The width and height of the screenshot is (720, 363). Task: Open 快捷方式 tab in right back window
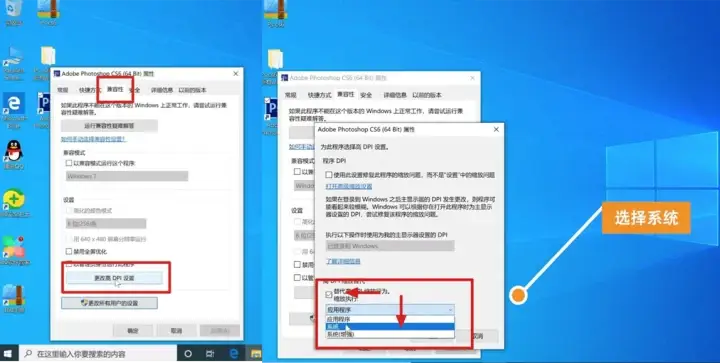pyautogui.click(x=319, y=95)
